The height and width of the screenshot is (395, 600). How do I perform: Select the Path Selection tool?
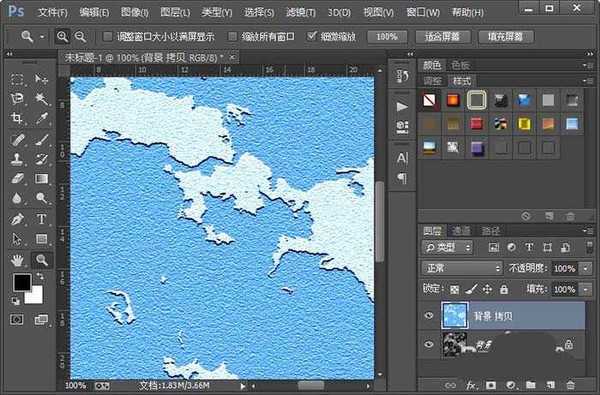coord(17,239)
